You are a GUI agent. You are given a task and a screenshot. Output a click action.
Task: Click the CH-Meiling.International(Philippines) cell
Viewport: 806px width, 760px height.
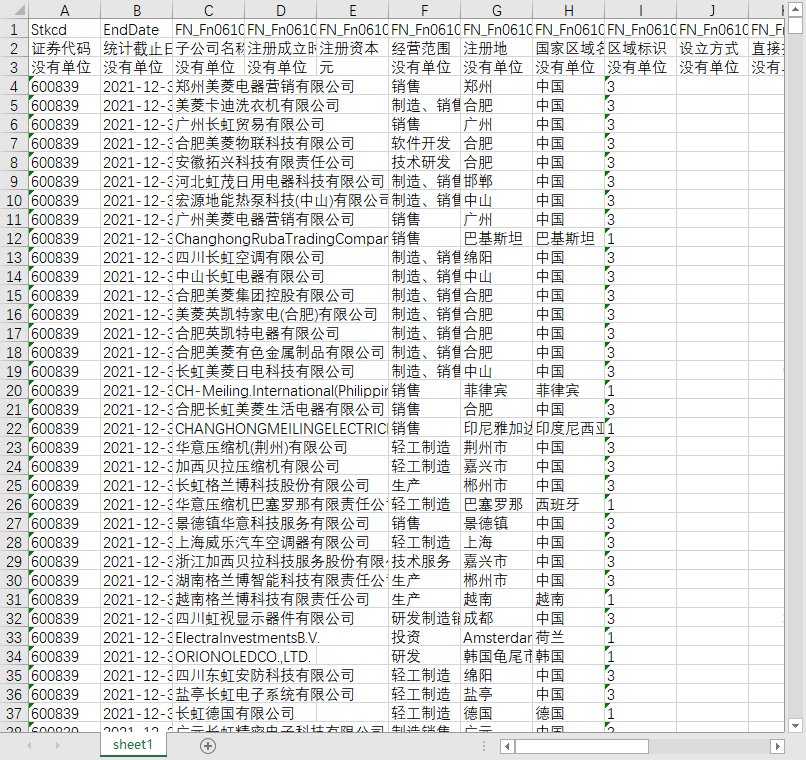coord(281,391)
